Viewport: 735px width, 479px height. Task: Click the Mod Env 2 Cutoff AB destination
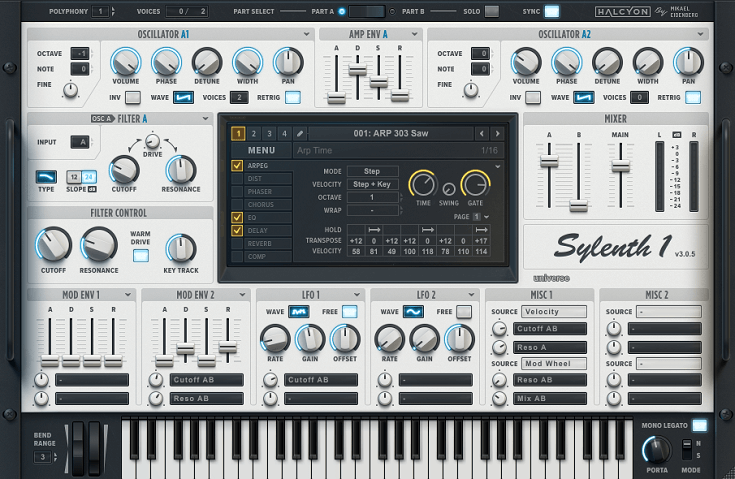207,380
